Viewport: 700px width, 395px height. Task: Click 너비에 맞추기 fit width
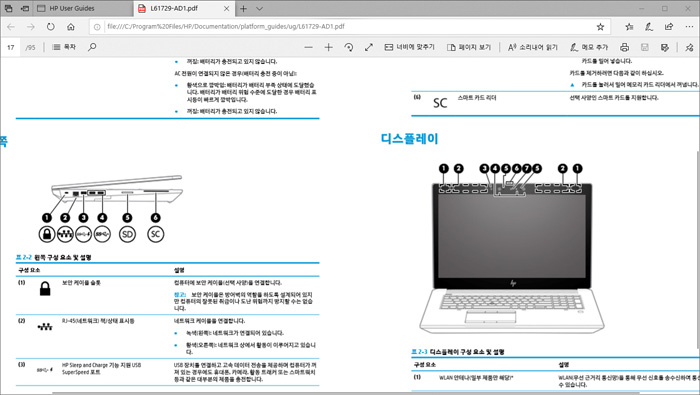click(409, 47)
